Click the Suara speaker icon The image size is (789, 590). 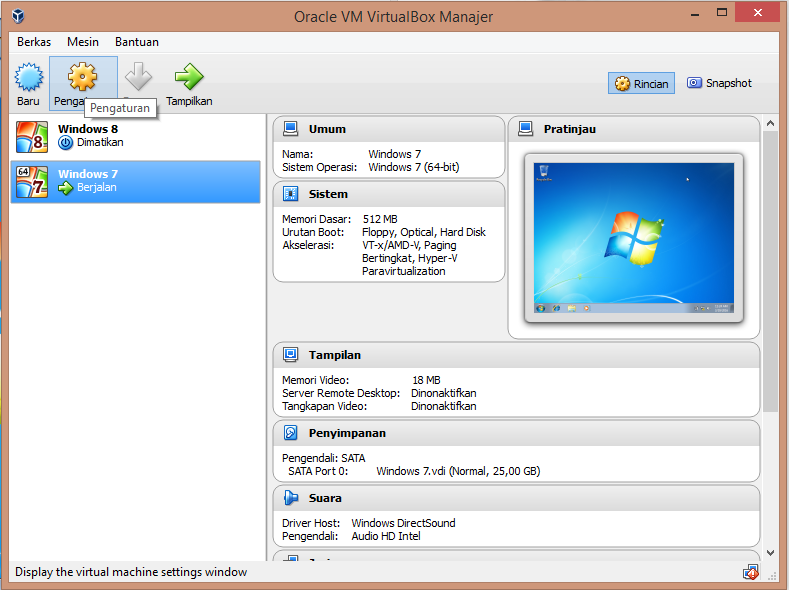[x=290, y=497]
